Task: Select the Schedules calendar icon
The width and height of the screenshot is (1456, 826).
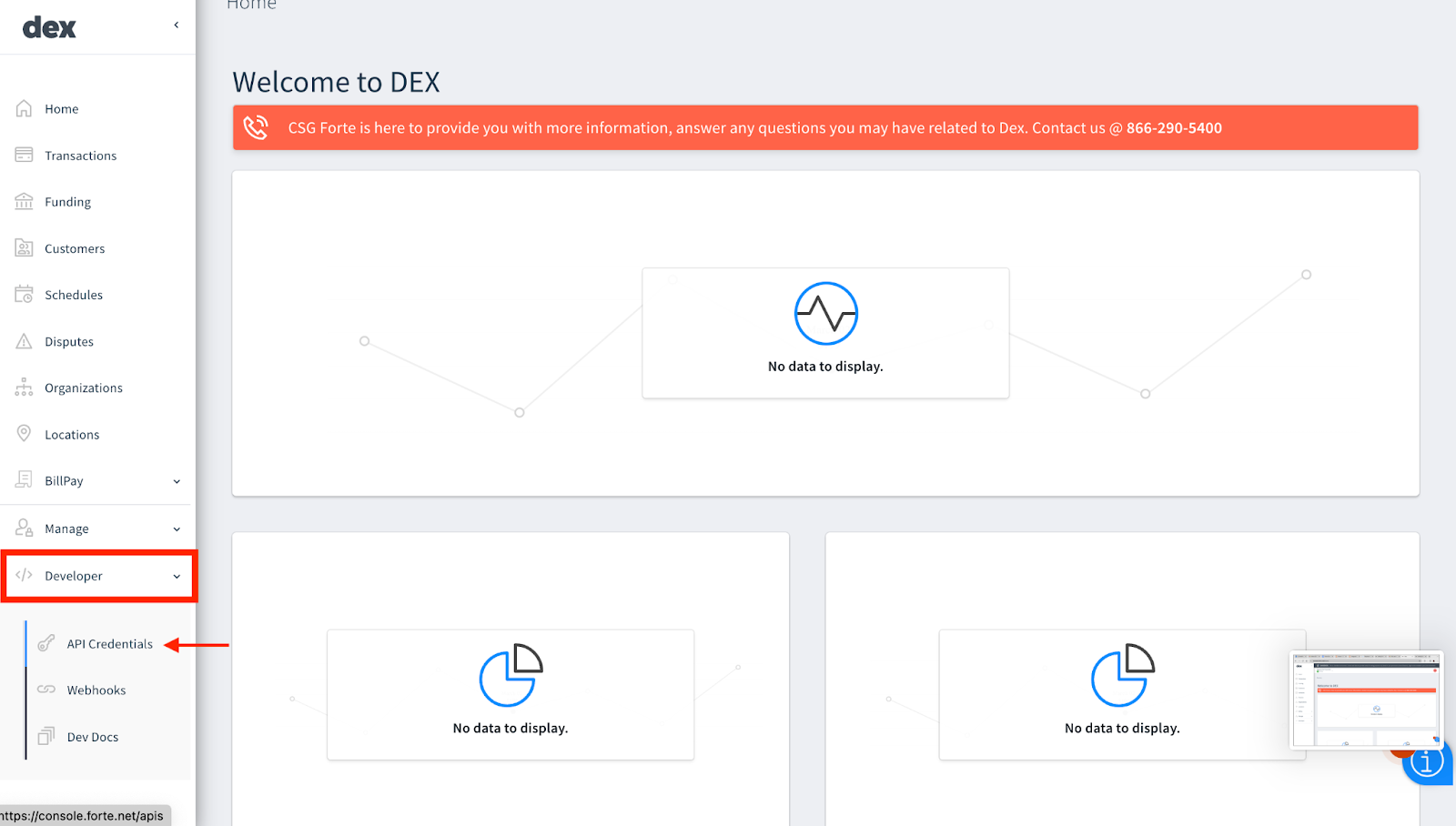Action: 25,294
